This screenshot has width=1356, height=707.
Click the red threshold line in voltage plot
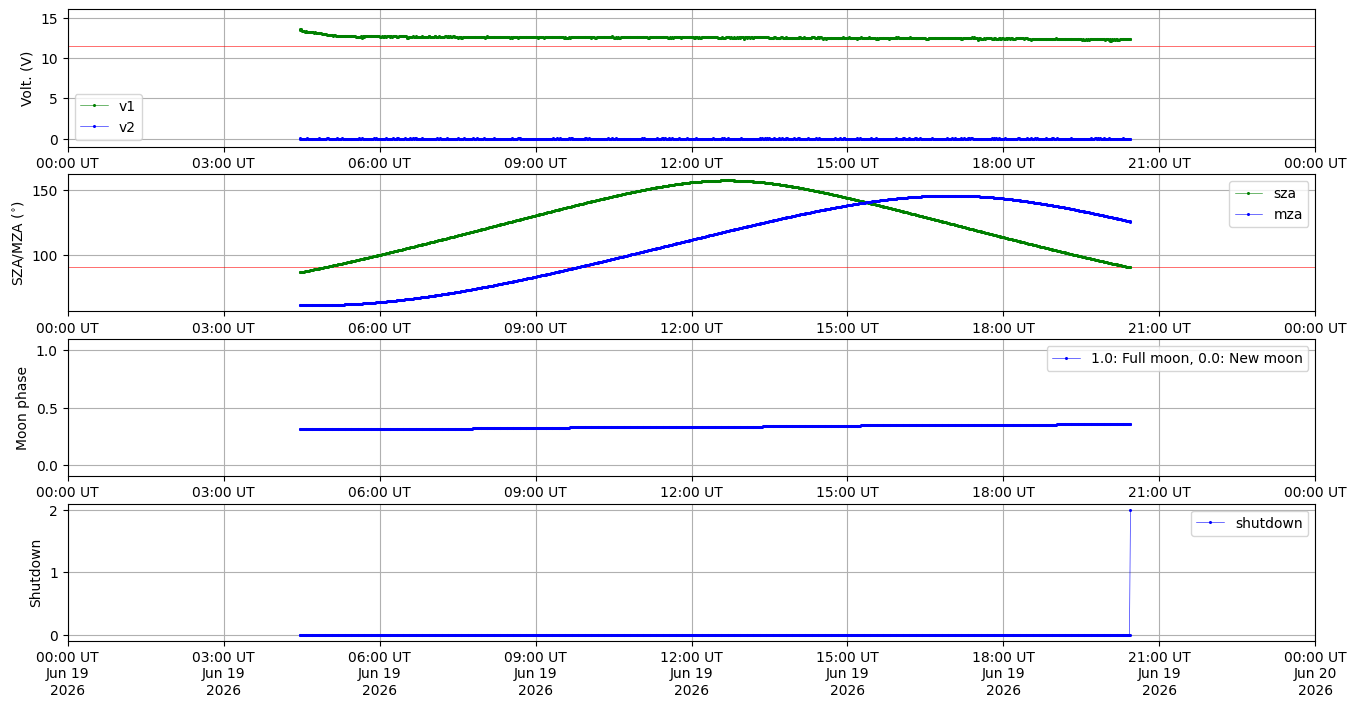[x=691, y=46]
